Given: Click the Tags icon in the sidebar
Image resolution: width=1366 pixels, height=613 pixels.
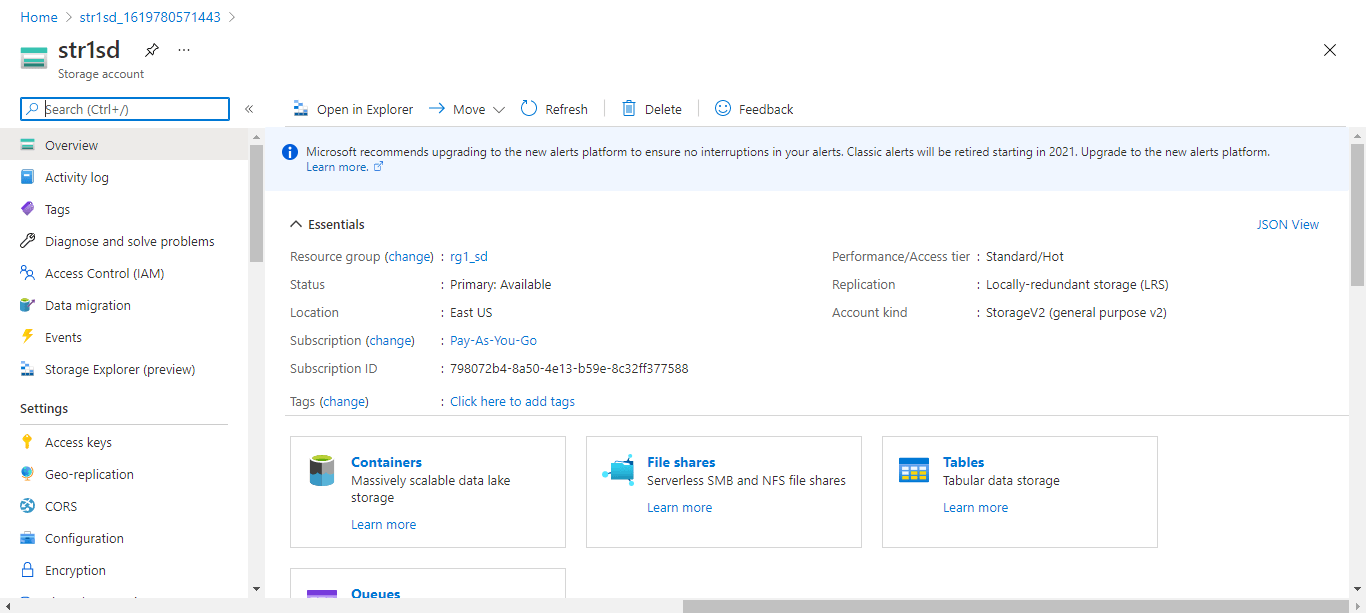Looking at the screenshot, I should tap(28, 209).
